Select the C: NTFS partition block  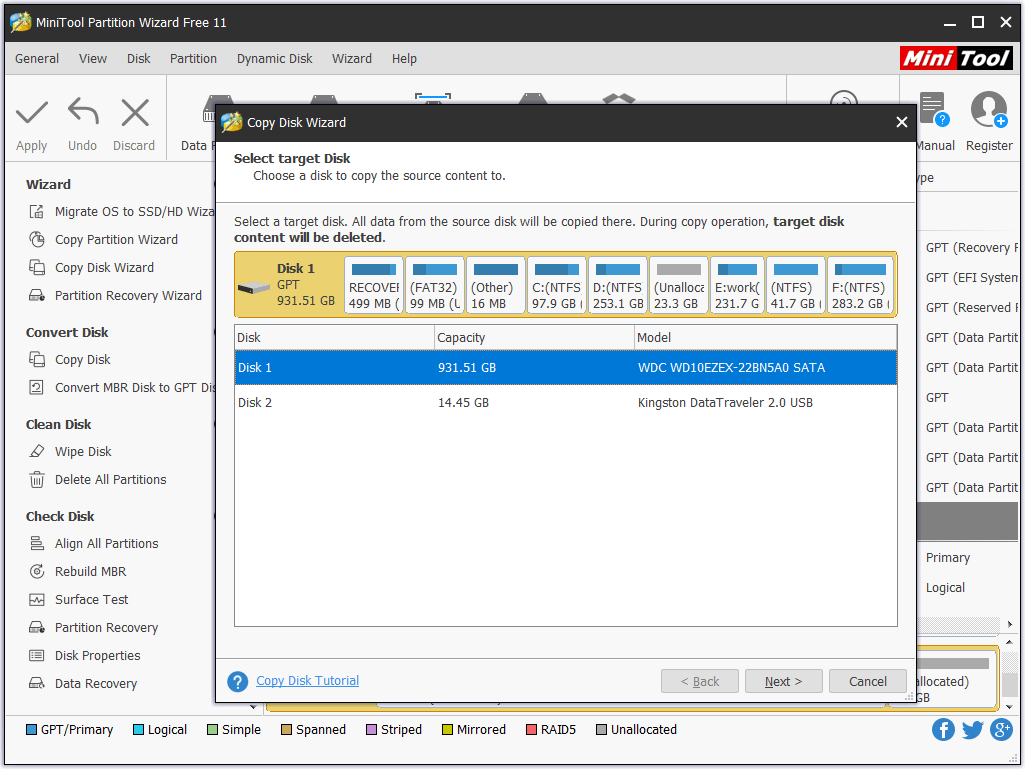point(556,286)
